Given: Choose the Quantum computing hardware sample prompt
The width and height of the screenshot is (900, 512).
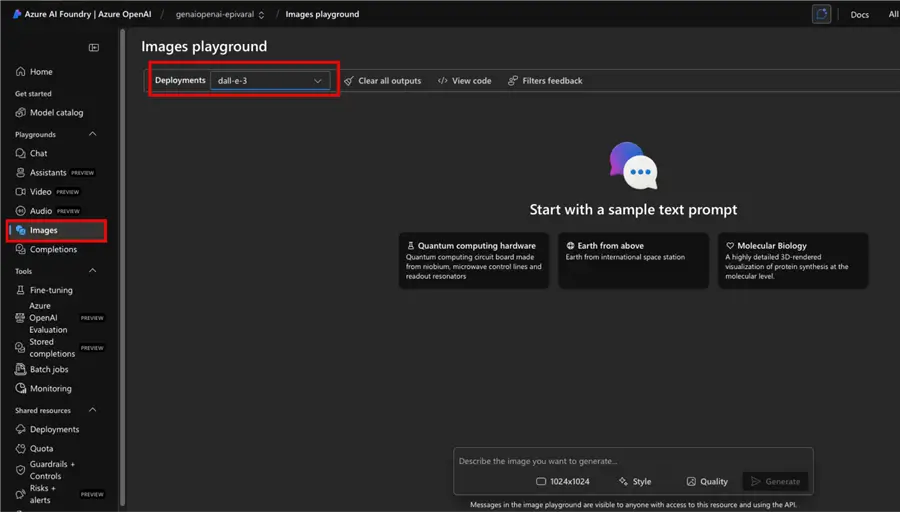Looking at the screenshot, I should pos(473,260).
